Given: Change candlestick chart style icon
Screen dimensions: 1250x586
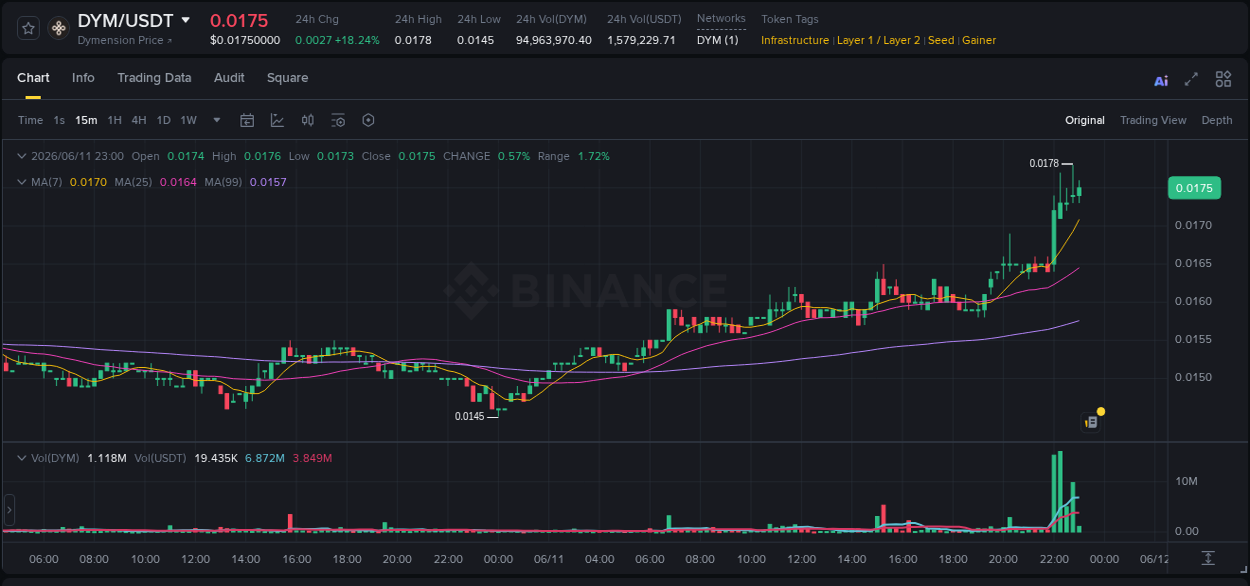Looking at the screenshot, I should [x=308, y=120].
